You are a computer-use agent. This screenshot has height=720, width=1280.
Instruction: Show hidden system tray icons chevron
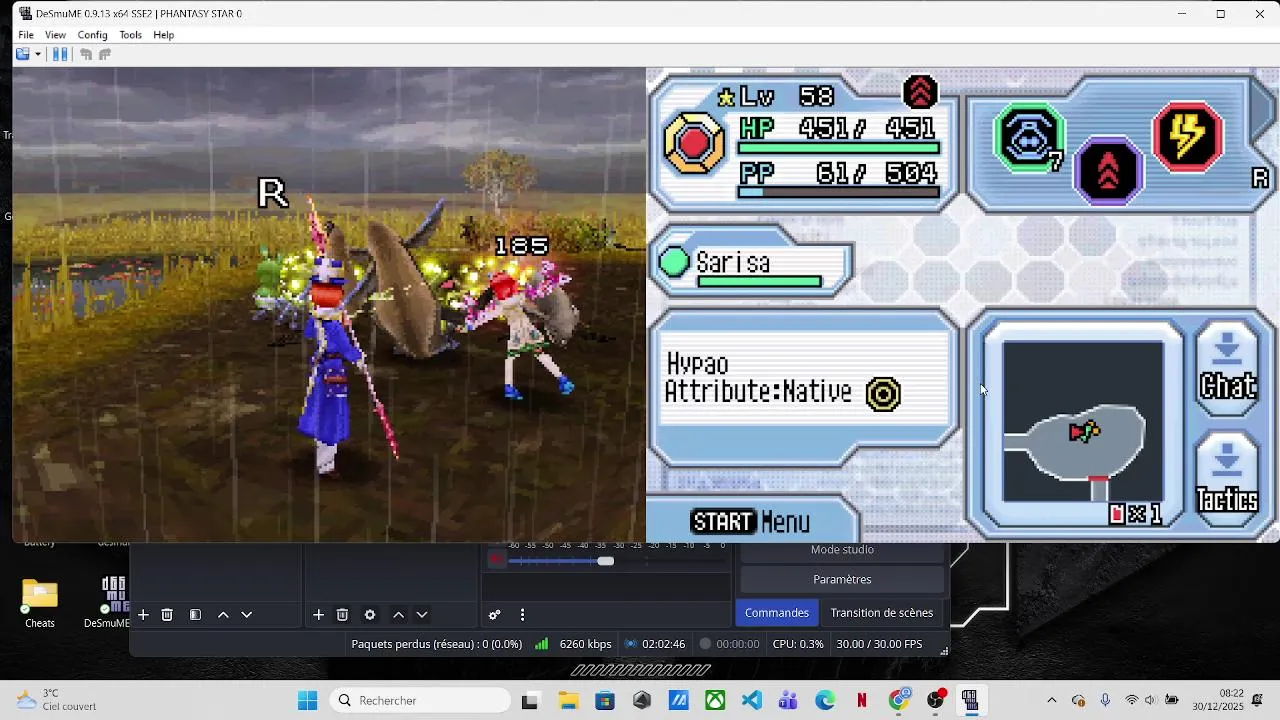click(x=1051, y=700)
